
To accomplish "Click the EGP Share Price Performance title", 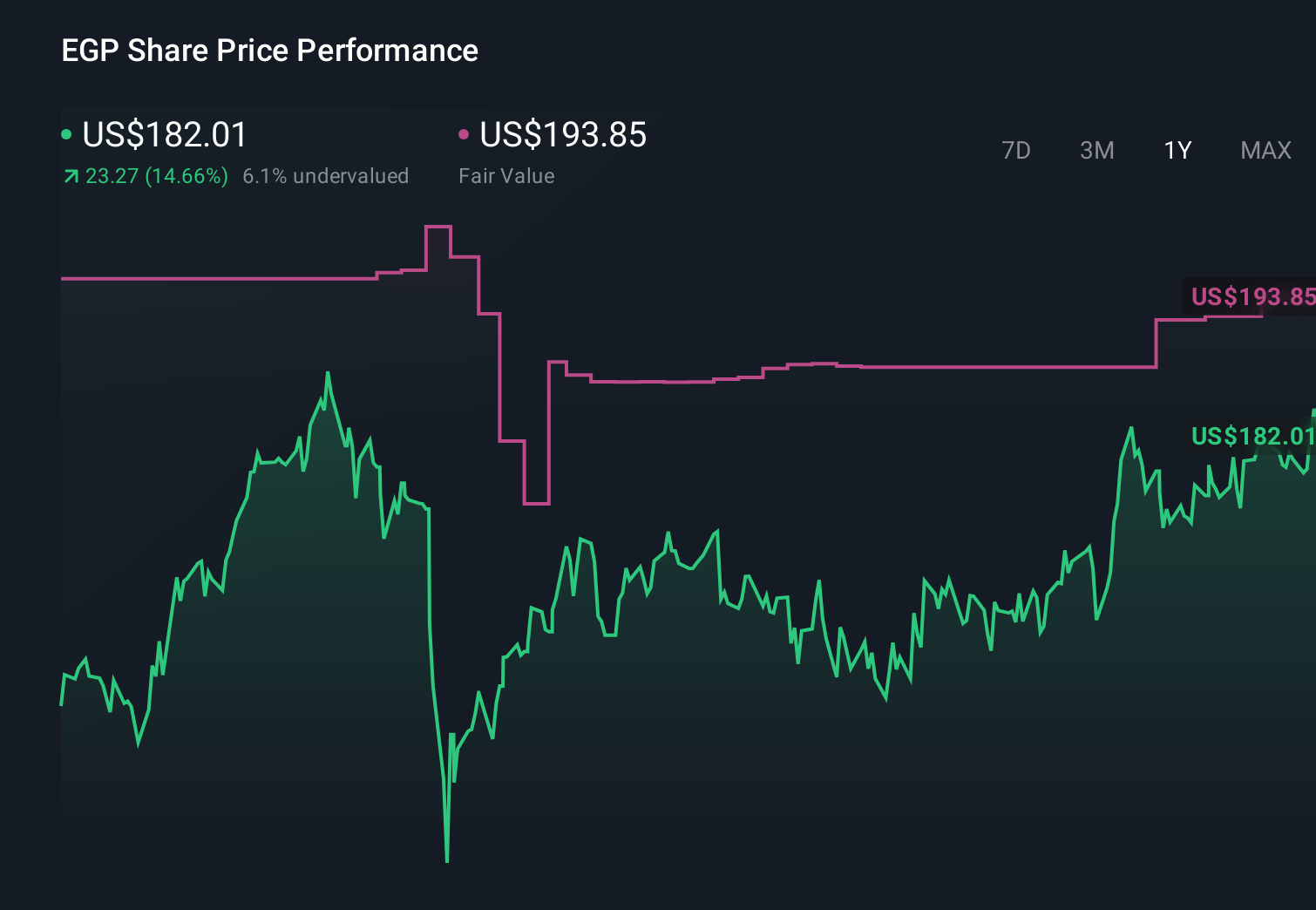I will [269, 51].
